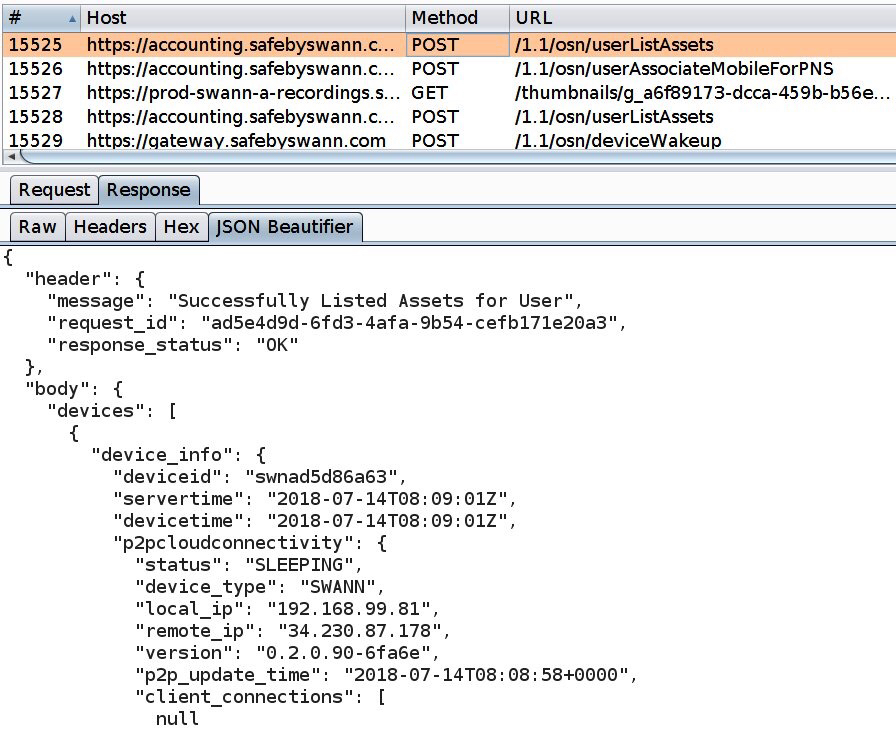Screen dimensions: 896x731
Task: Click the "header" JSON key
Action: tap(69, 279)
